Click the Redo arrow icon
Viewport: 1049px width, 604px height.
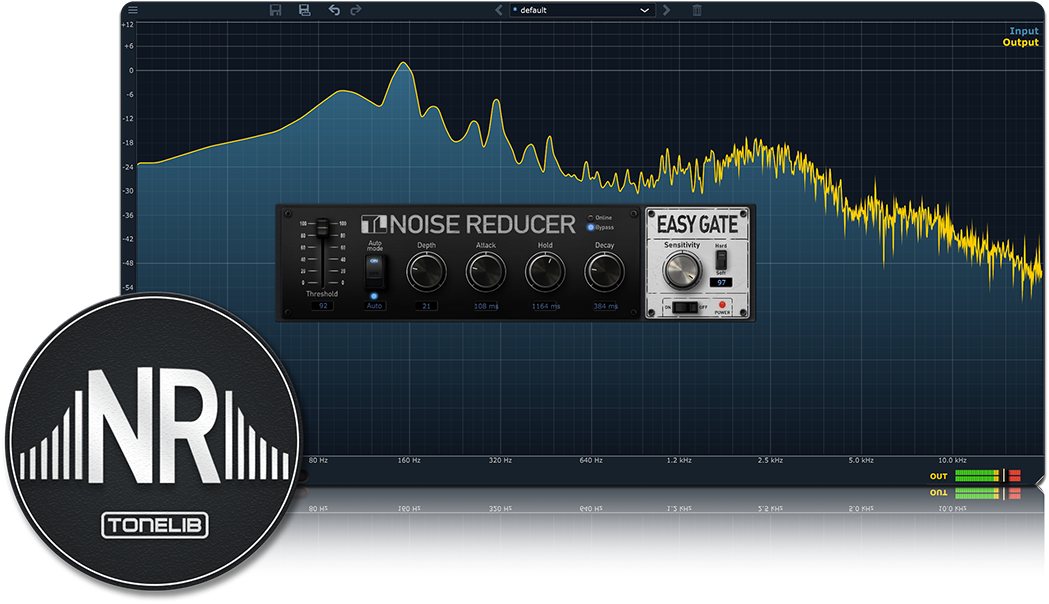357,10
